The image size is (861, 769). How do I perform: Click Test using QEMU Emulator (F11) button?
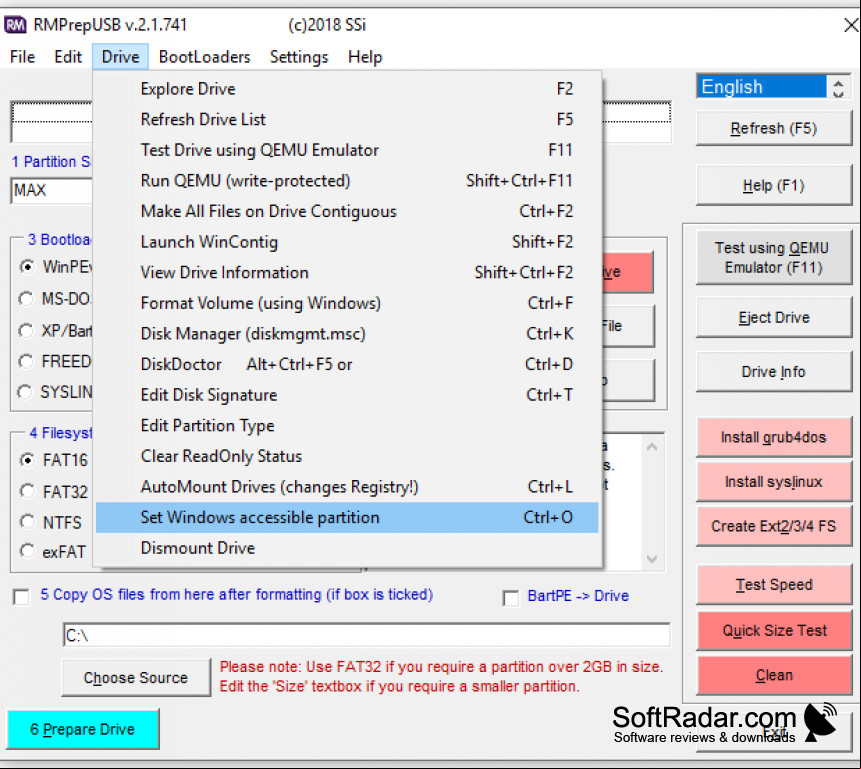coord(774,258)
